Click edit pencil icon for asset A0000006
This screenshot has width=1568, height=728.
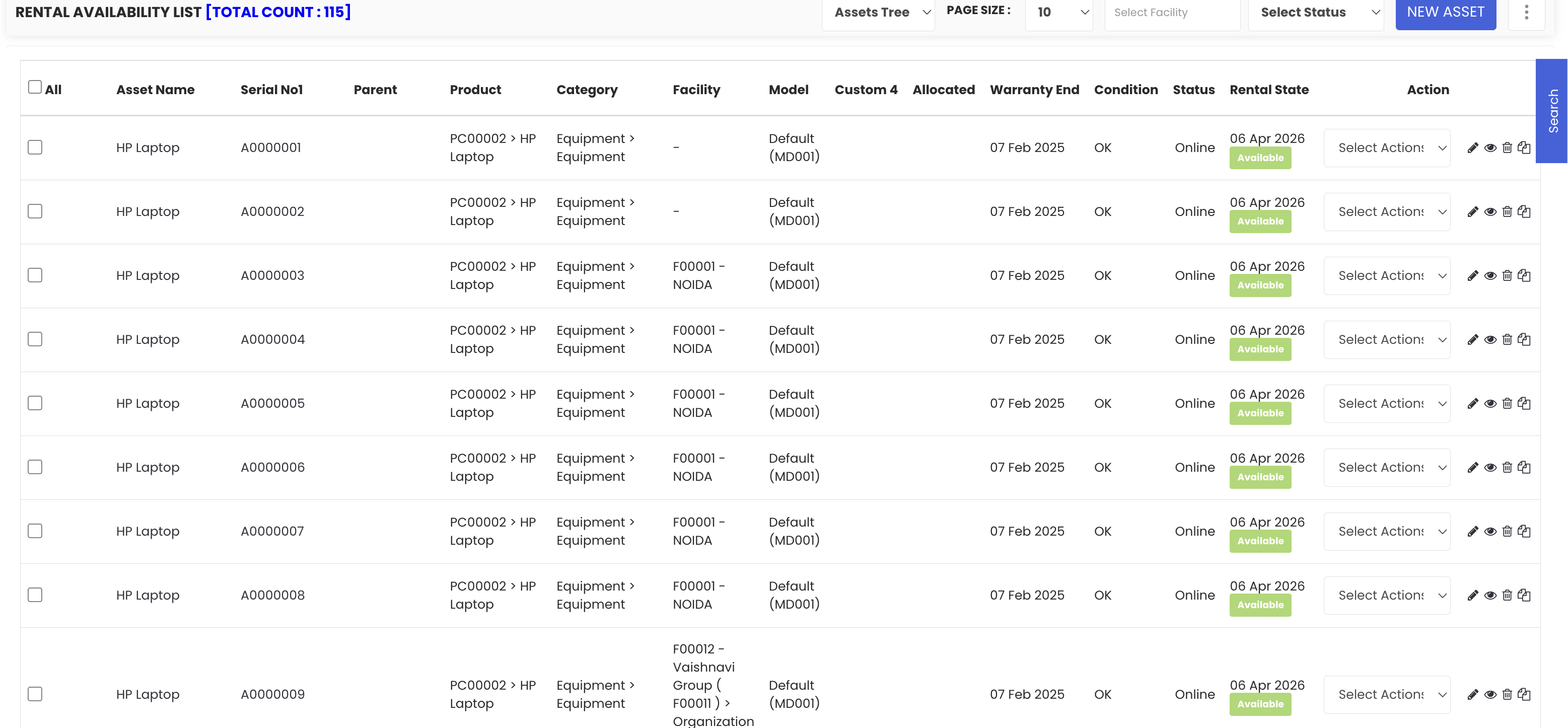pos(1472,468)
